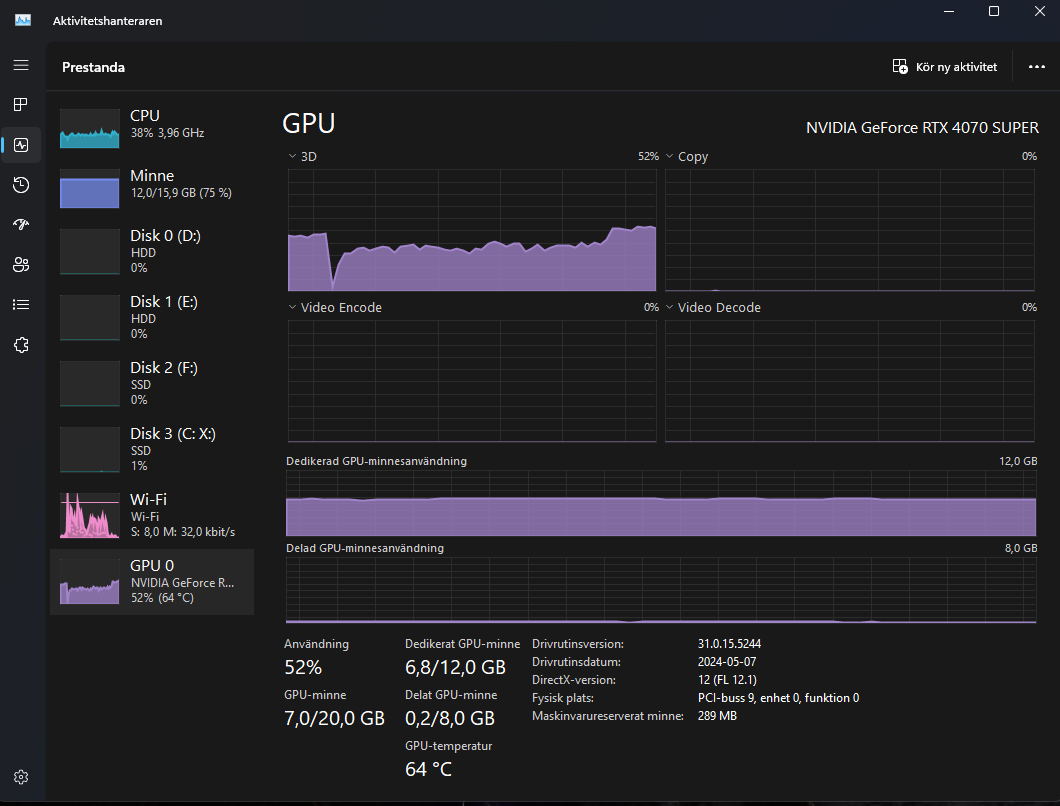Click the Task Manager app icon
Viewport: 1060px width, 806px height.
[x=23, y=20]
